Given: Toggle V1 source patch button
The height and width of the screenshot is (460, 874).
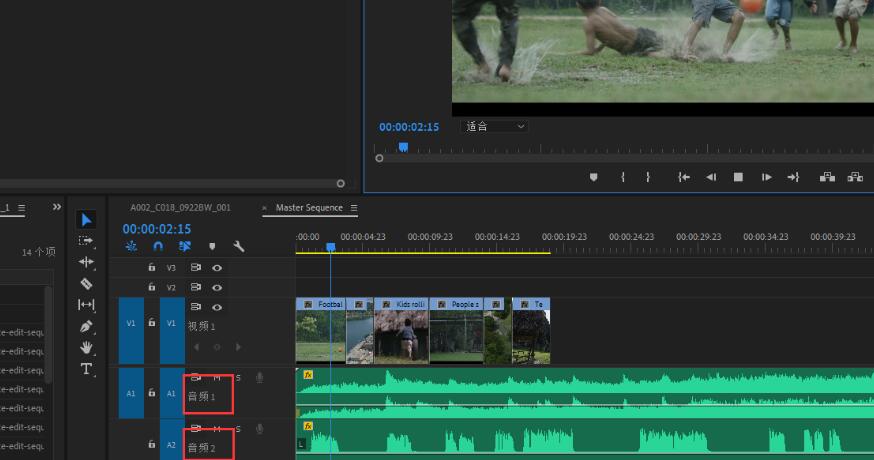Looking at the screenshot, I should (131, 331).
